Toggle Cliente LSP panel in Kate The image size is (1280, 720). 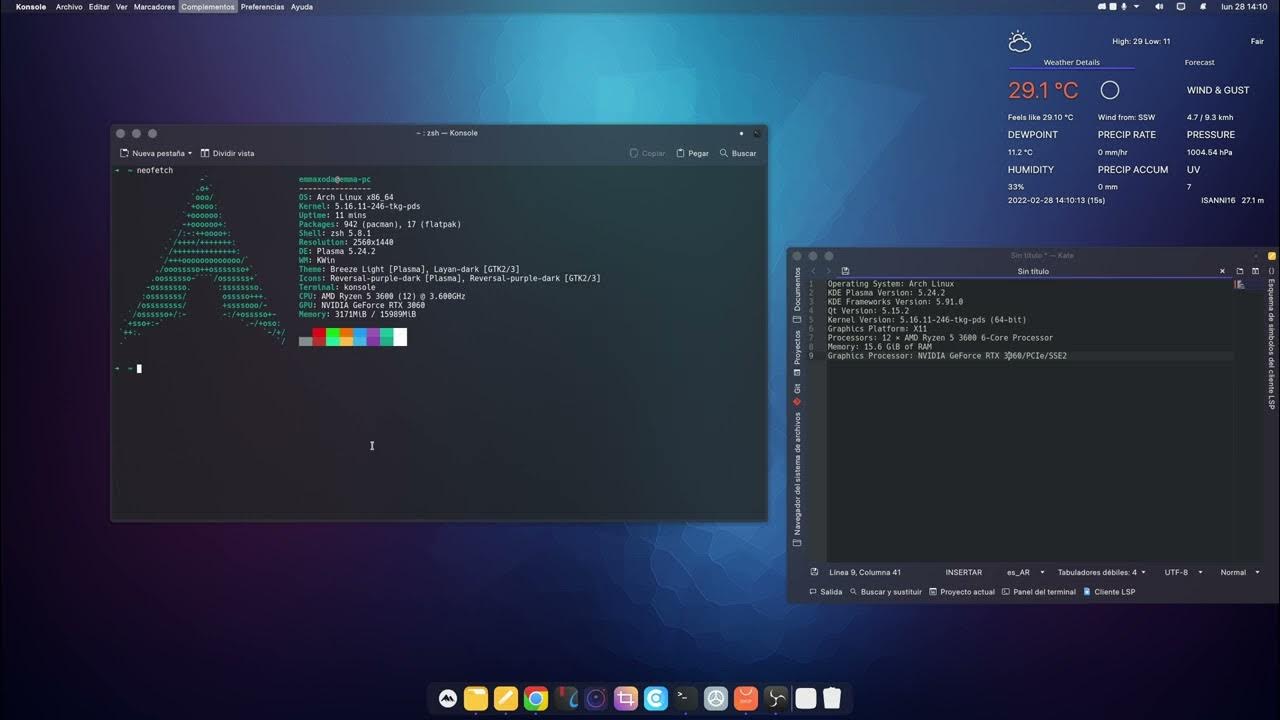coord(1109,592)
